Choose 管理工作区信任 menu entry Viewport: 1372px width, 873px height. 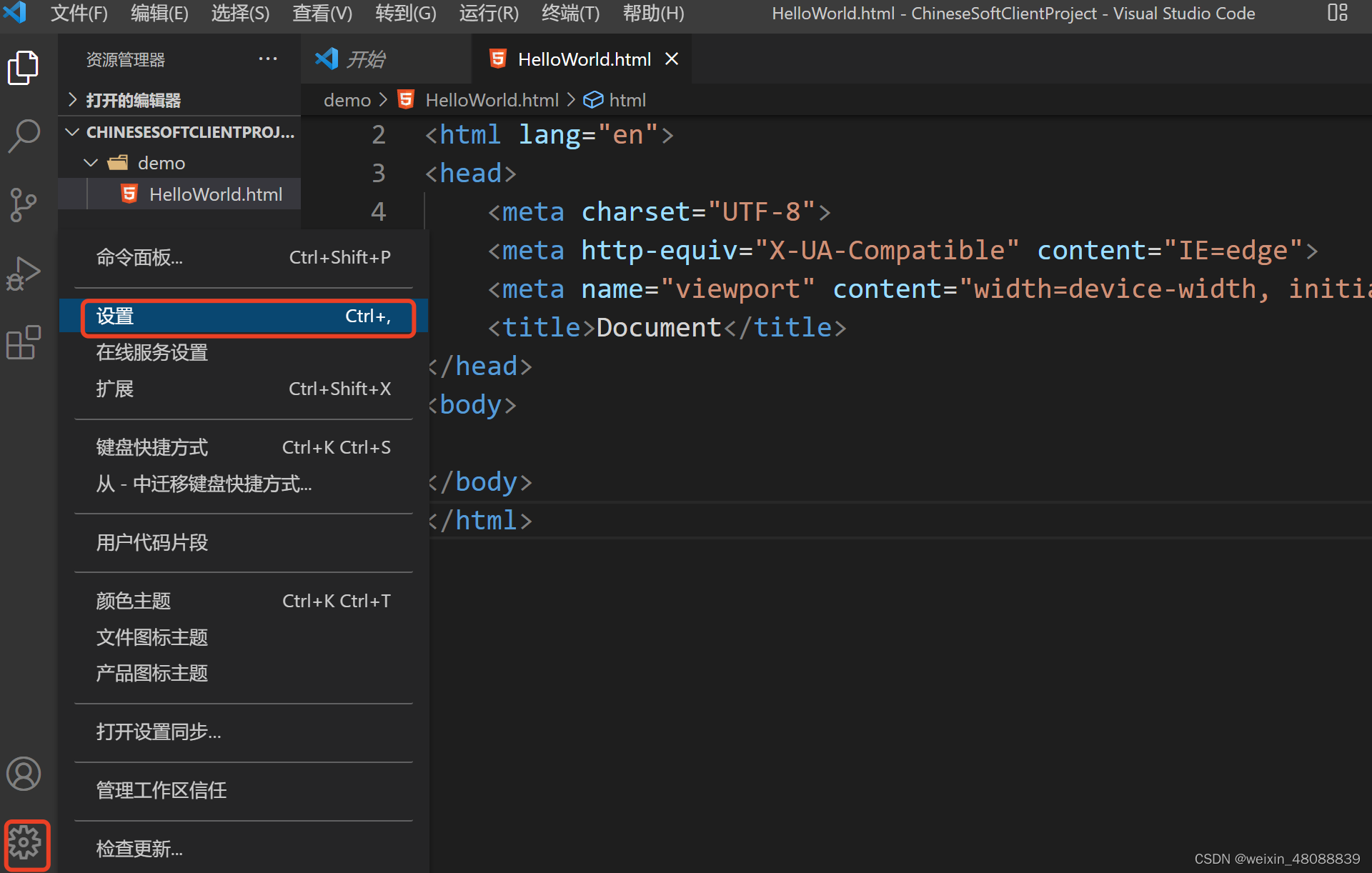[x=244, y=790]
